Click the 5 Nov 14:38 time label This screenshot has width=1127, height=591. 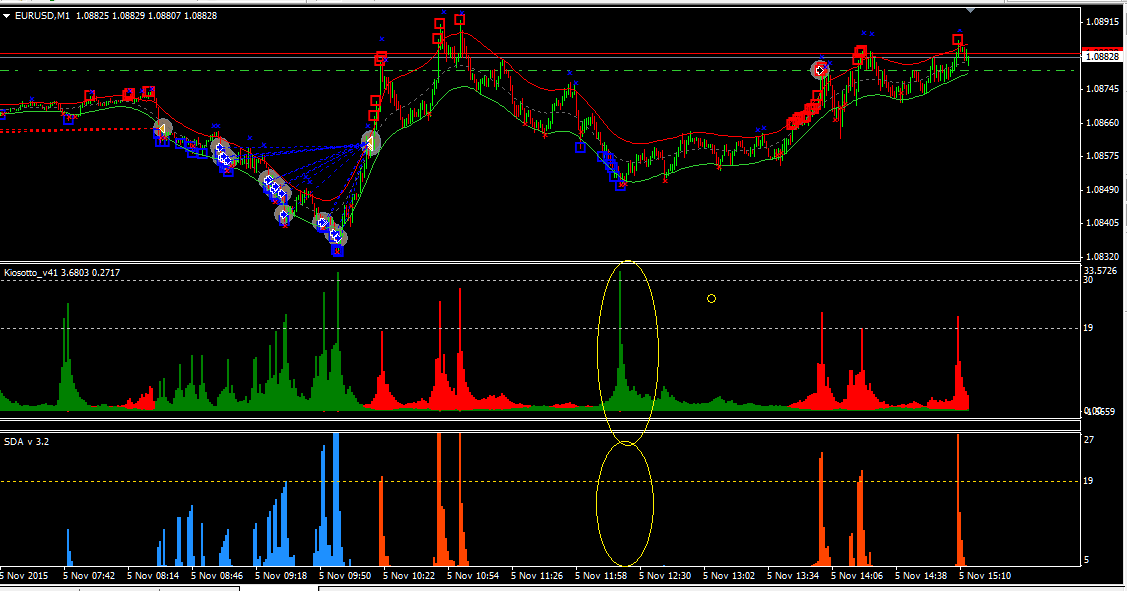coord(921,575)
